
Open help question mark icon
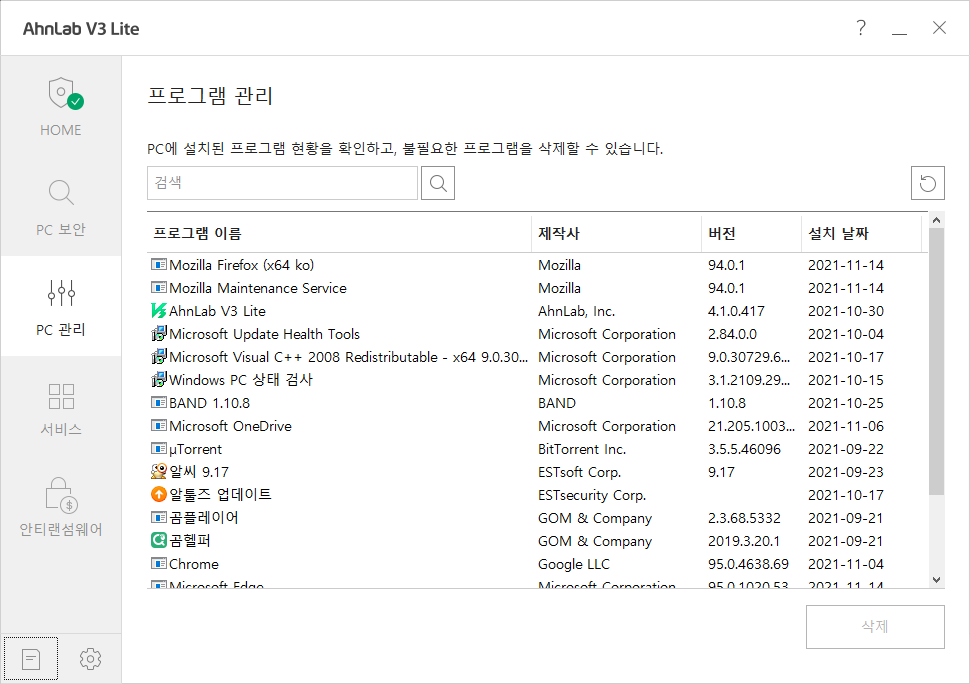[861, 28]
